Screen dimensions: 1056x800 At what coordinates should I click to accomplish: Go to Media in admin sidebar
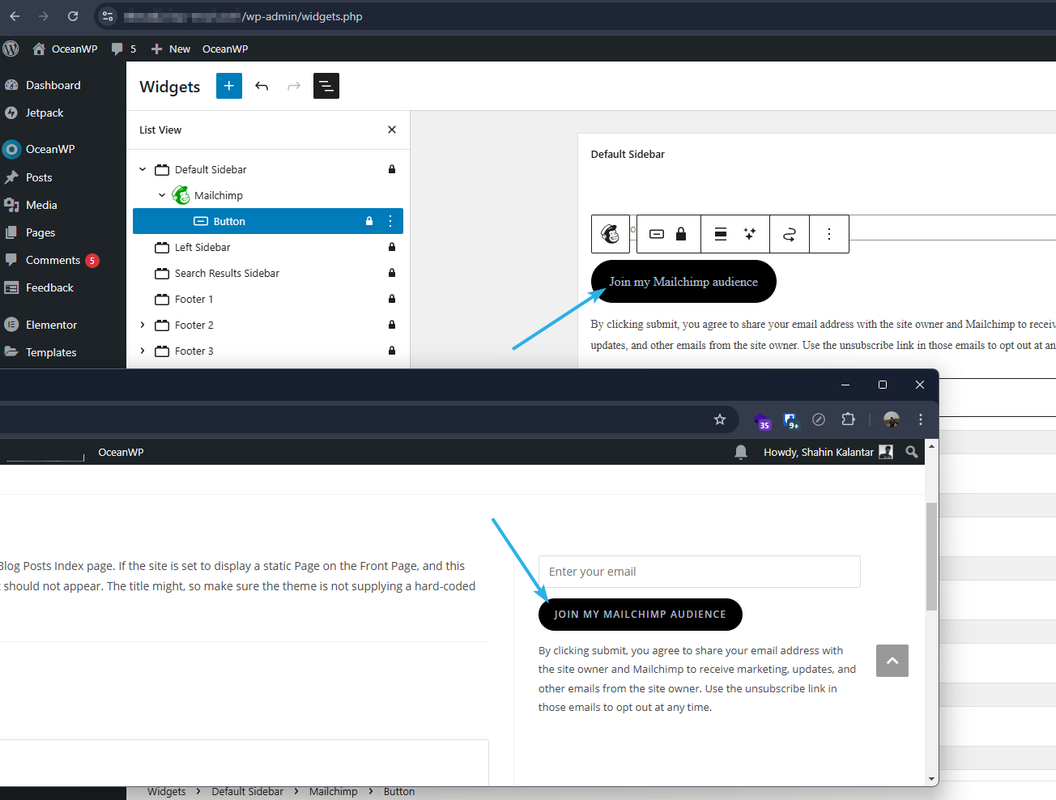point(41,205)
